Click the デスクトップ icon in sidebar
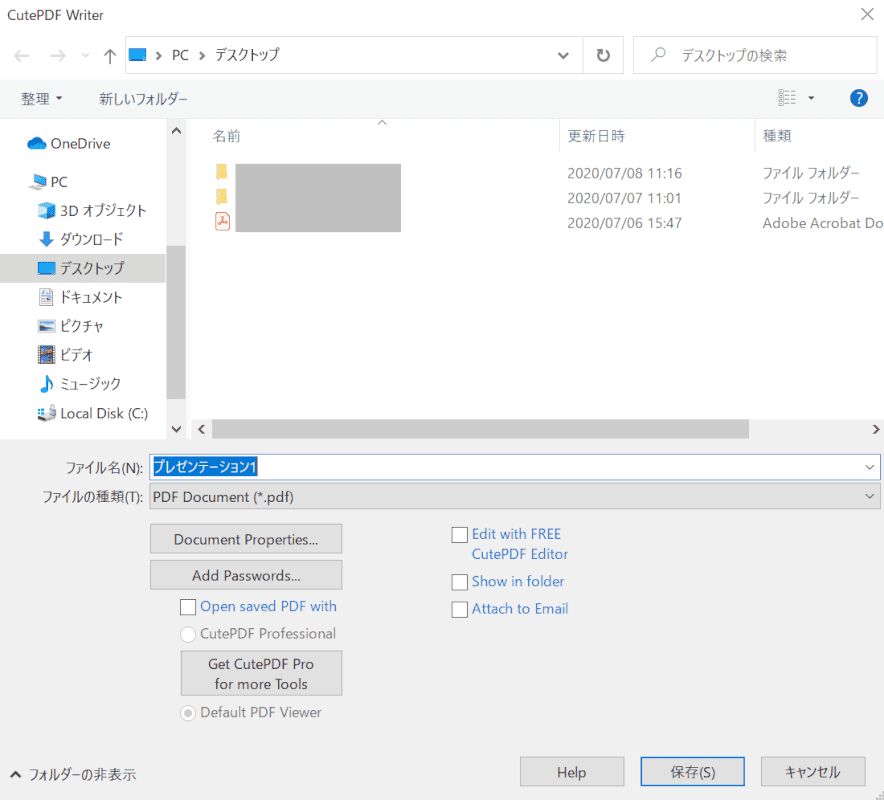This screenshot has width=884, height=800. [46, 268]
